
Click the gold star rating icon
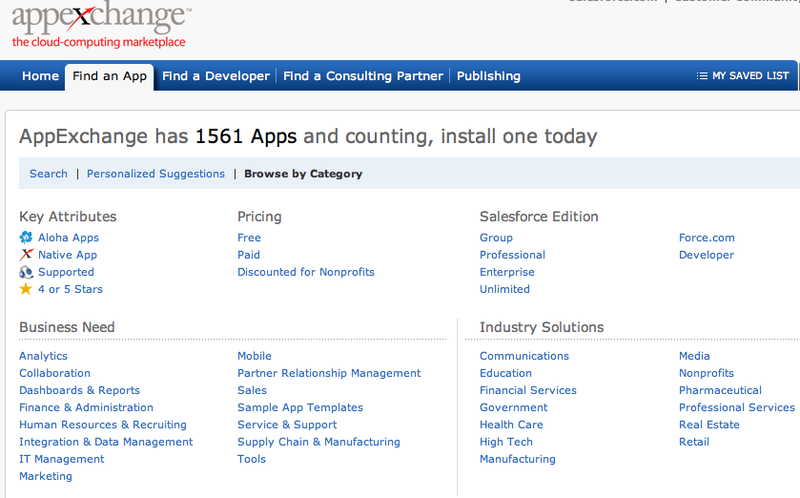(26, 289)
